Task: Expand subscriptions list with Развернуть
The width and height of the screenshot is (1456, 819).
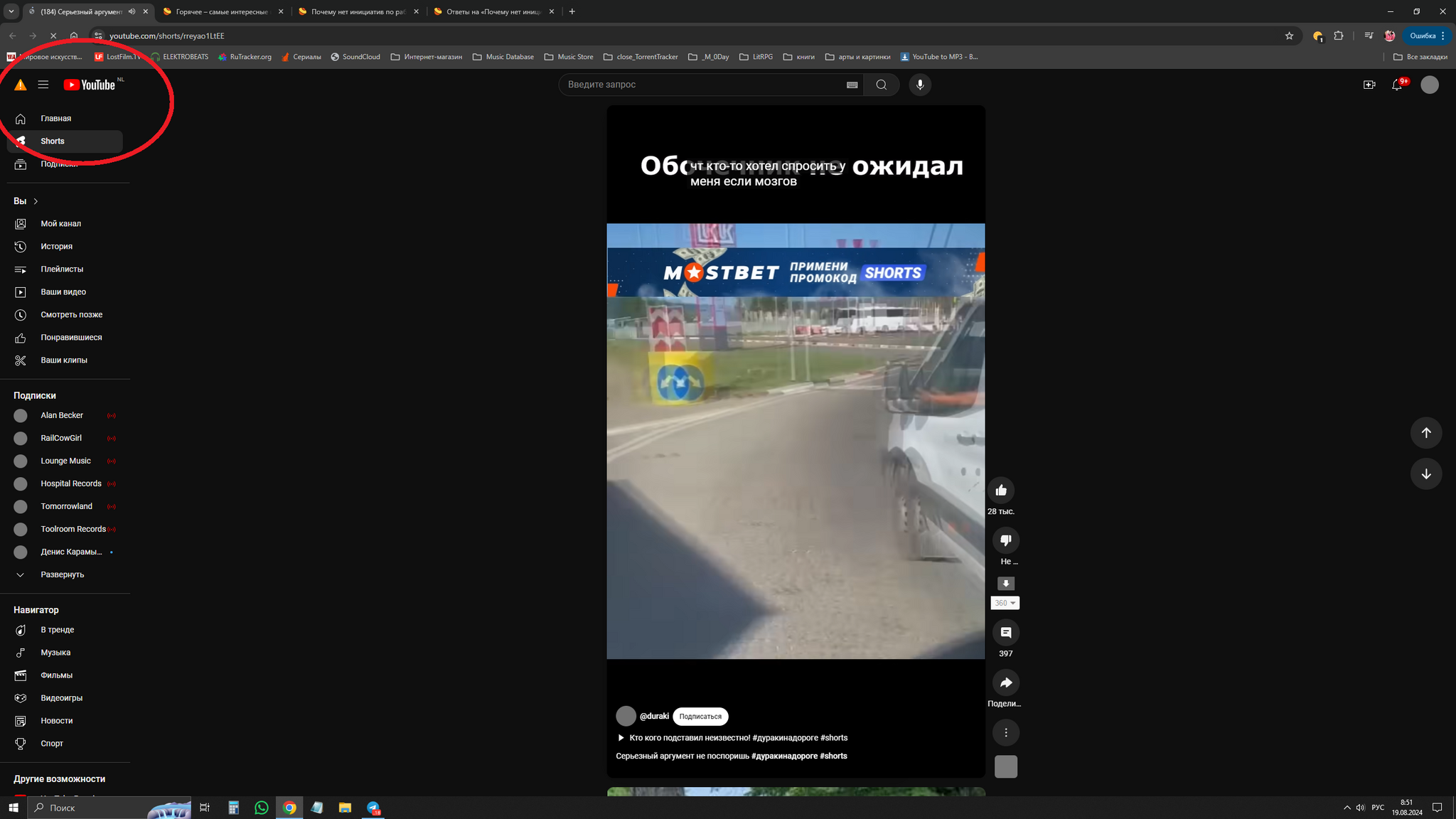Action: click(62, 574)
